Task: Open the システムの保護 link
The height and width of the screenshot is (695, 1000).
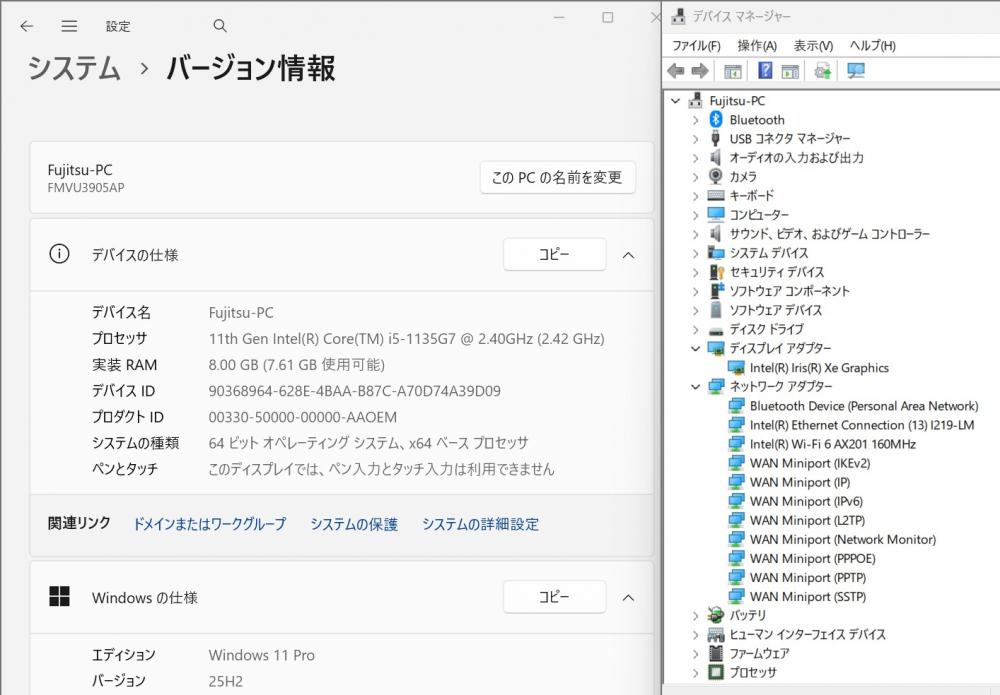Action: click(x=353, y=524)
